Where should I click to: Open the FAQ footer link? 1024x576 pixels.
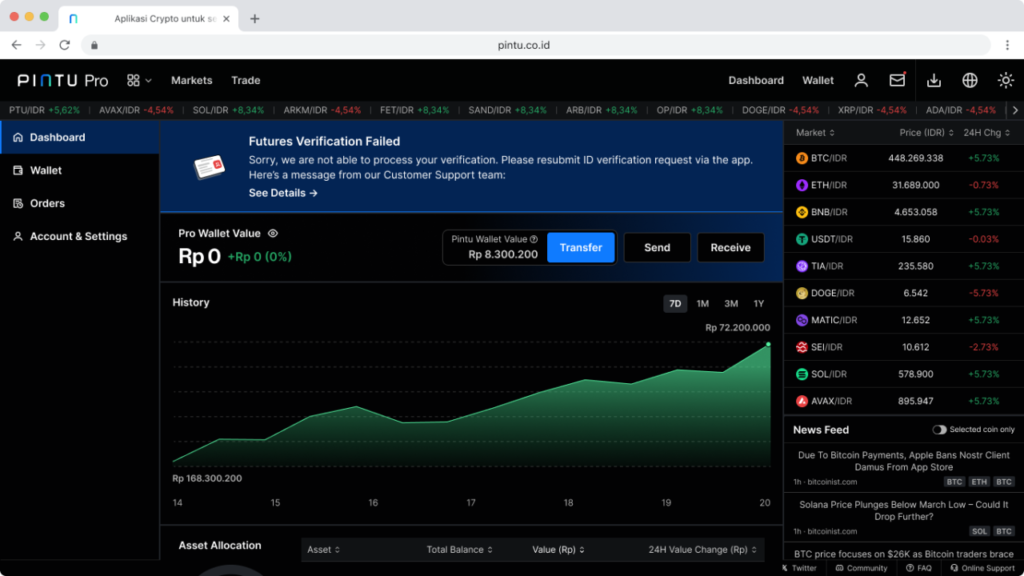click(919, 568)
